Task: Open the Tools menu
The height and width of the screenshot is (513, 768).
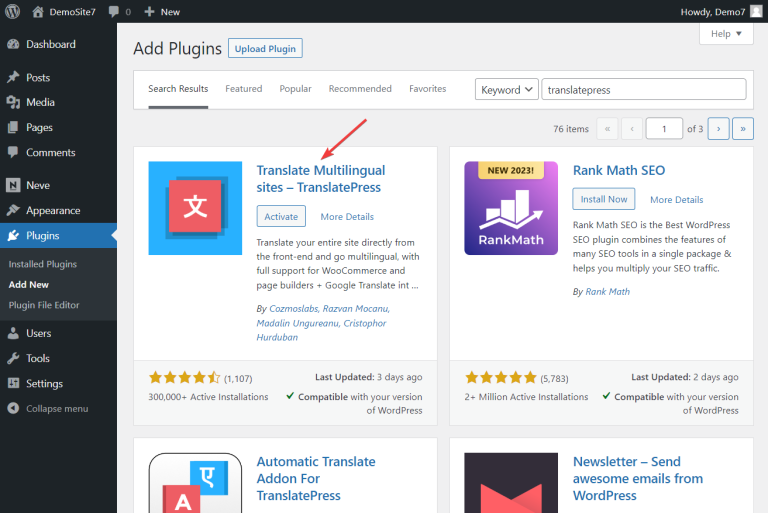Action: (x=38, y=358)
